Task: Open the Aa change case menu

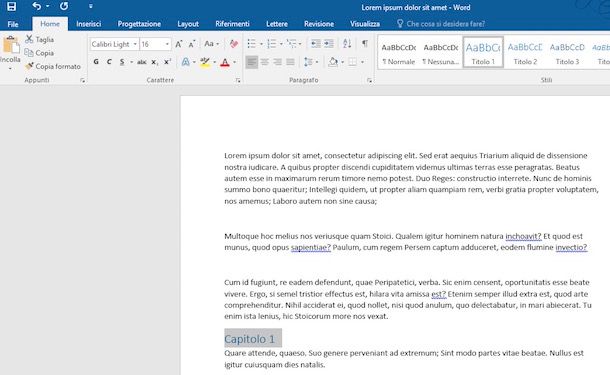Action: tap(212, 44)
